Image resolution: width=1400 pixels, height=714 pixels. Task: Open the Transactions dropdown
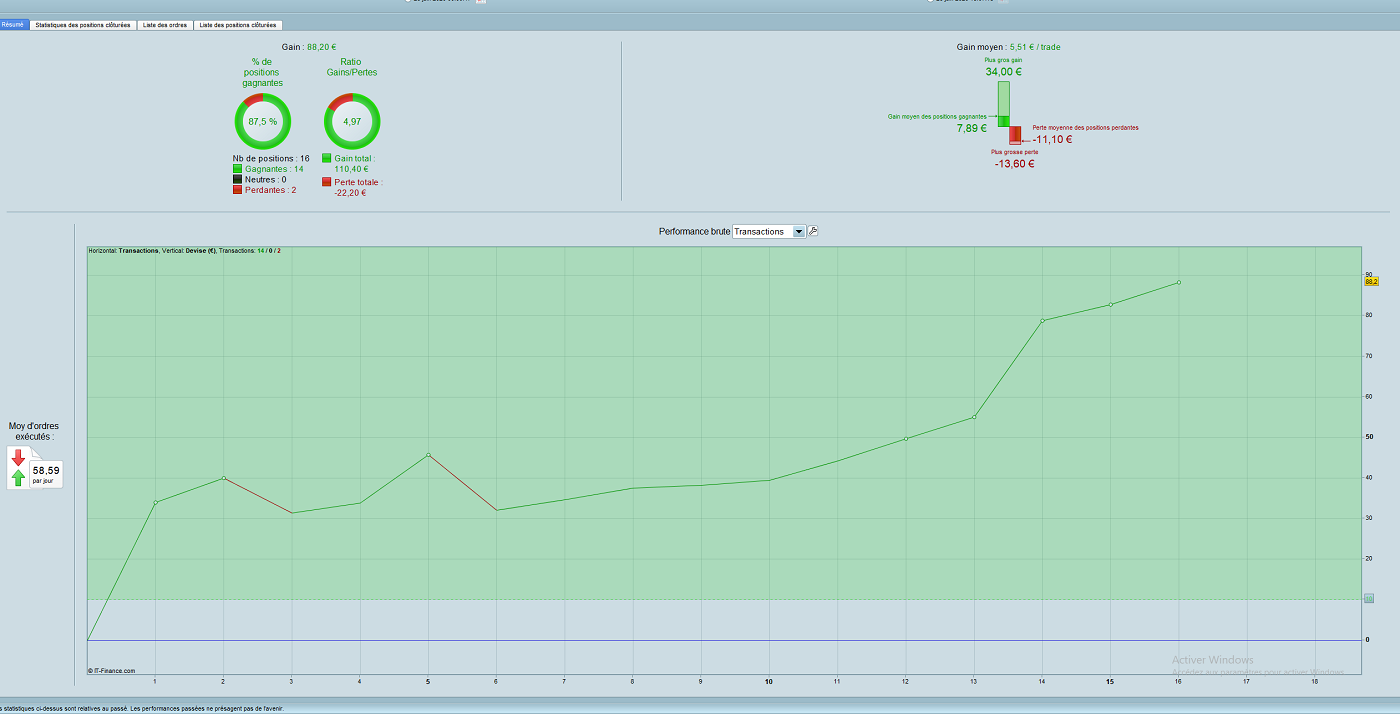click(768, 231)
